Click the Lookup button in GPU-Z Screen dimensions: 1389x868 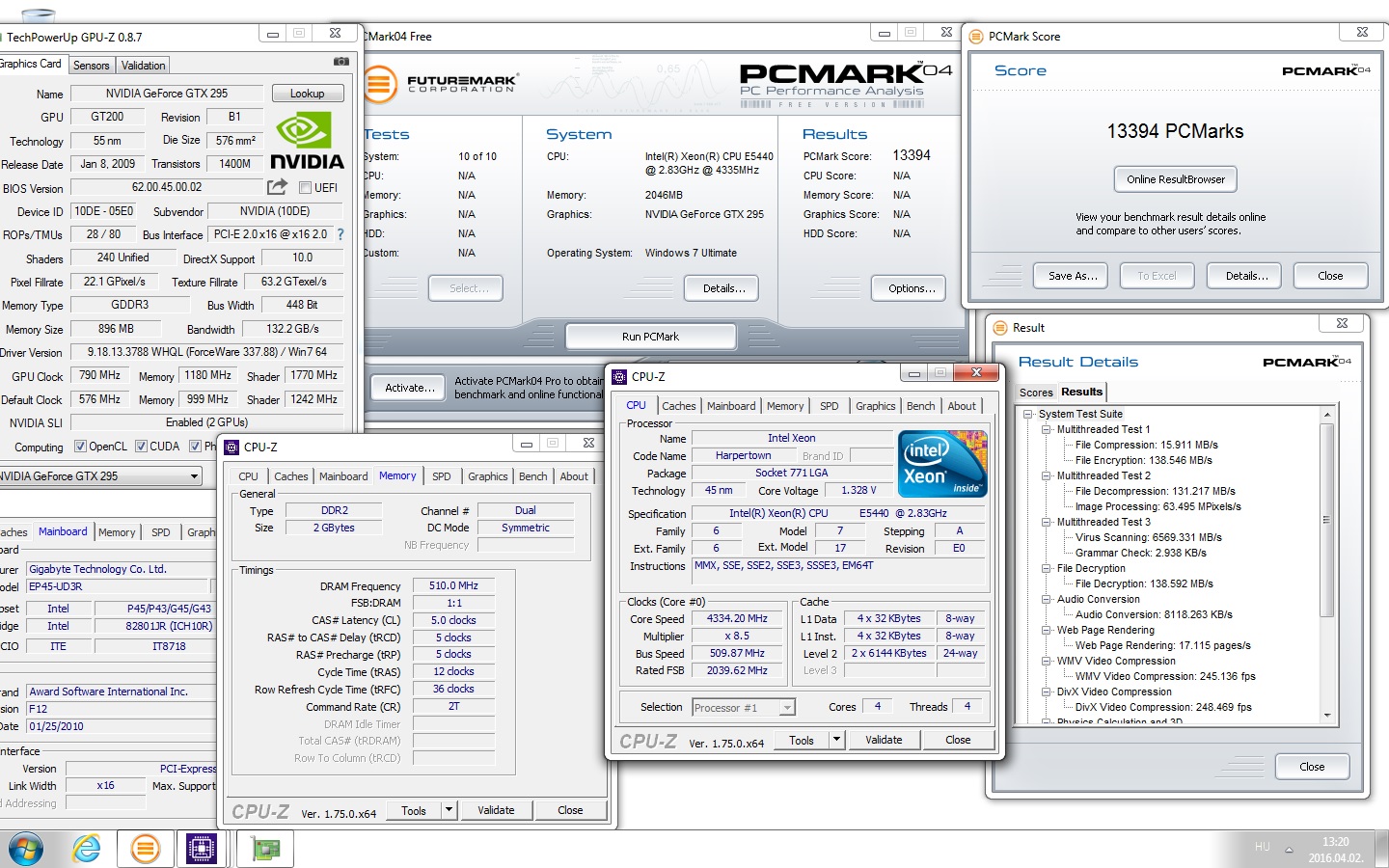307,94
